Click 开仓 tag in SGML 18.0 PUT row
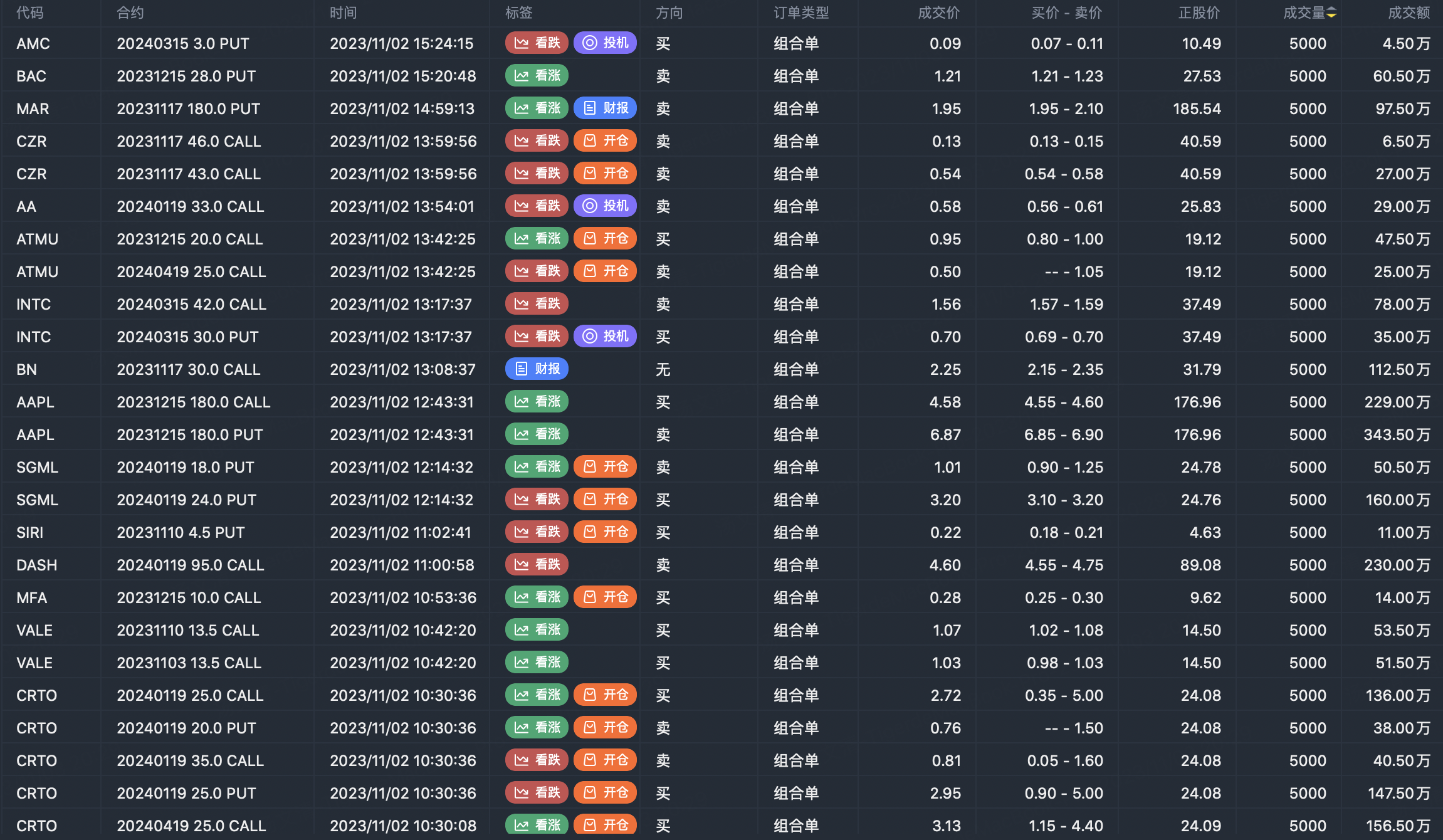The width and height of the screenshot is (1443, 840). point(605,466)
